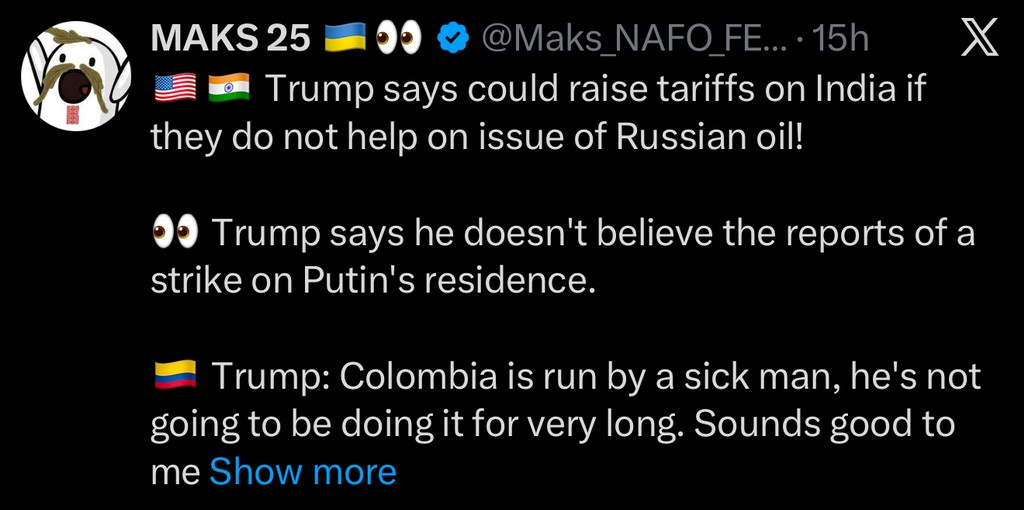Expand the tweet with Show more
The width and height of the screenshot is (1024, 510).
click(x=302, y=471)
